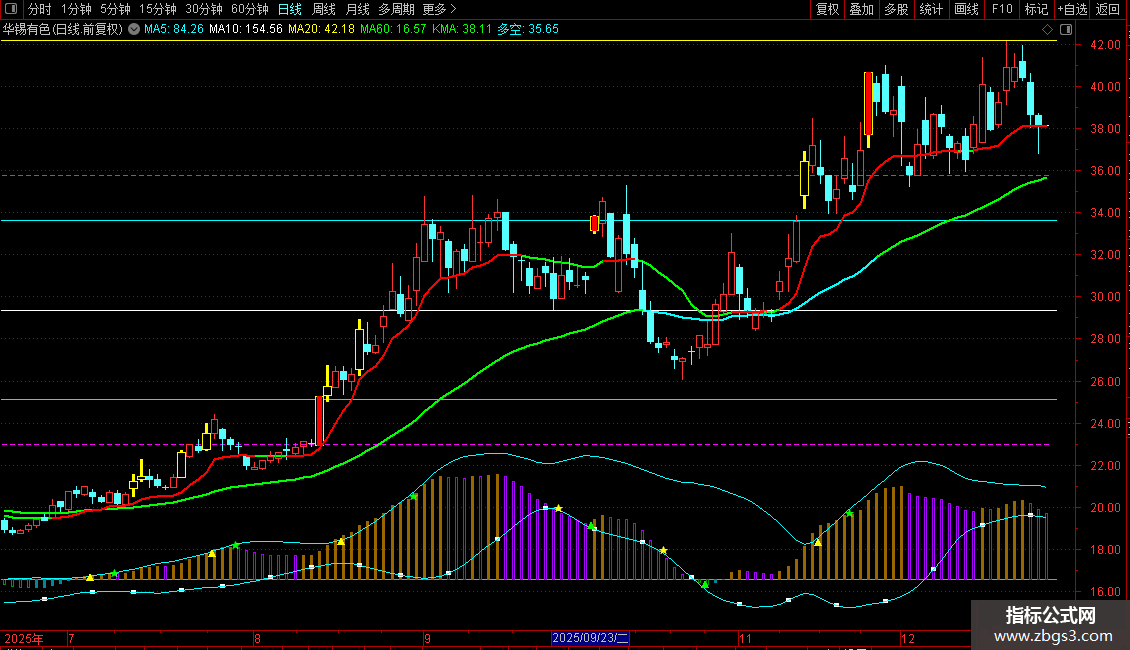Viewport: 1130px width, 650px height.
Task: Select the 30分钟 period tab
Action: (x=204, y=9)
